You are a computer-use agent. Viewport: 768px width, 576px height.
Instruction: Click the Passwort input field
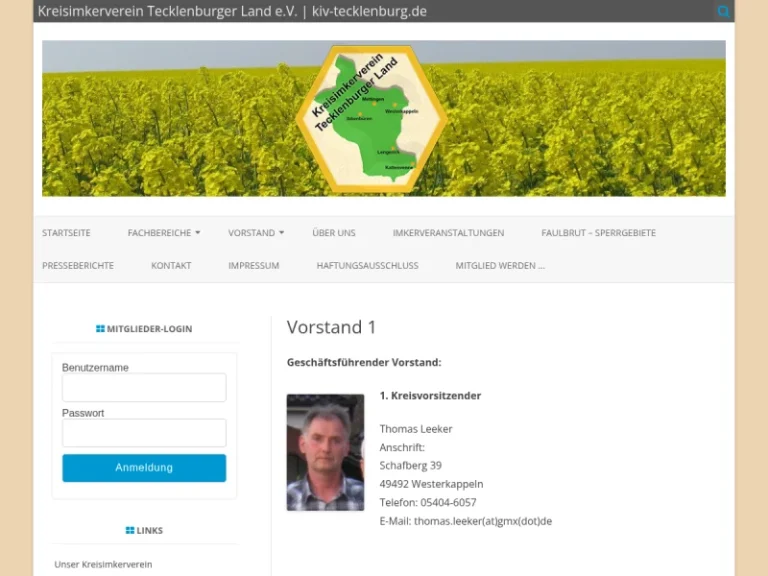[144, 432]
